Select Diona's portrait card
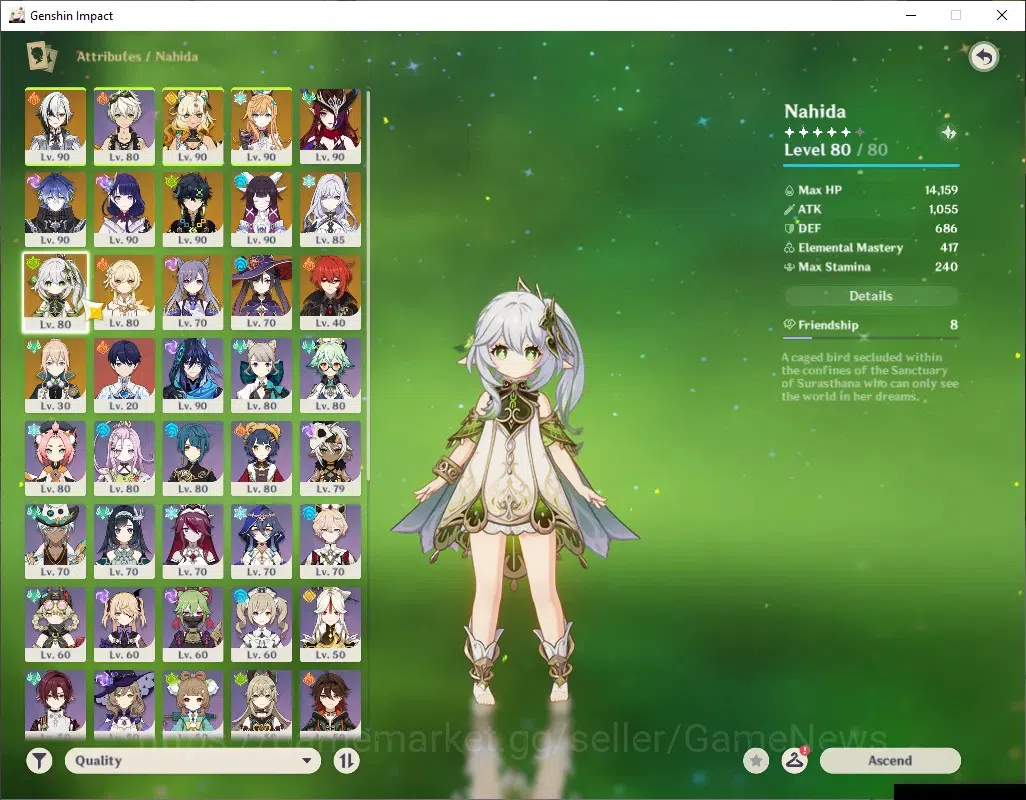This screenshot has width=1026, height=800. tap(56, 459)
